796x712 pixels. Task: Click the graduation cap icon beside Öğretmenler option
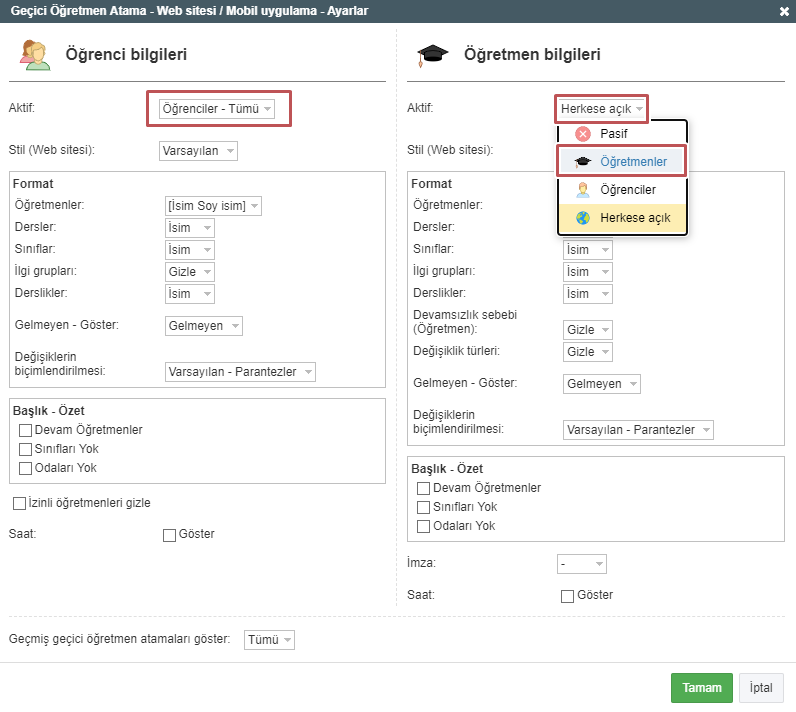[x=583, y=161]
